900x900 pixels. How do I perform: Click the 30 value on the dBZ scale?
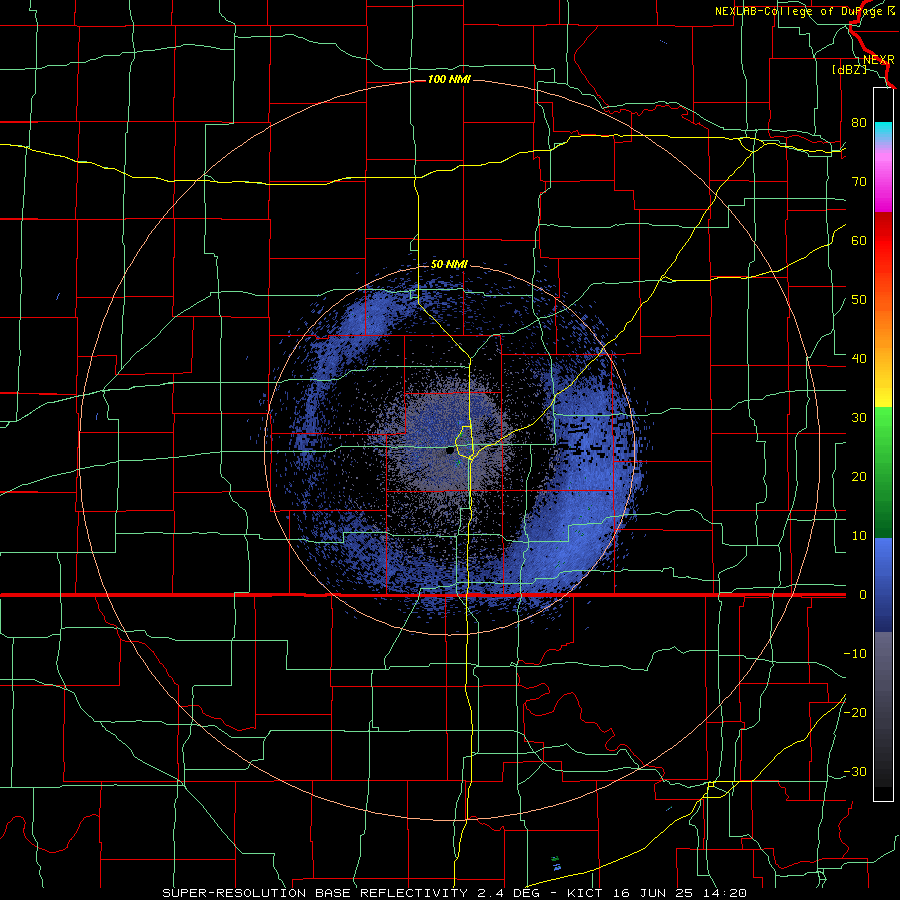(859, 417)
